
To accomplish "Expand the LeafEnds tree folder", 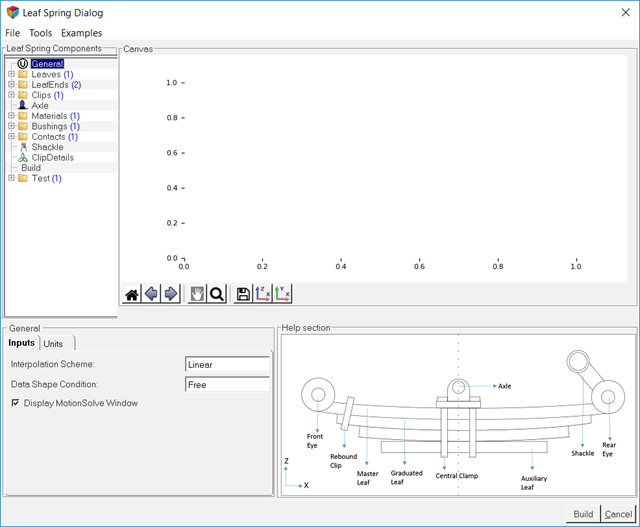I will click(x=11, y=85).
